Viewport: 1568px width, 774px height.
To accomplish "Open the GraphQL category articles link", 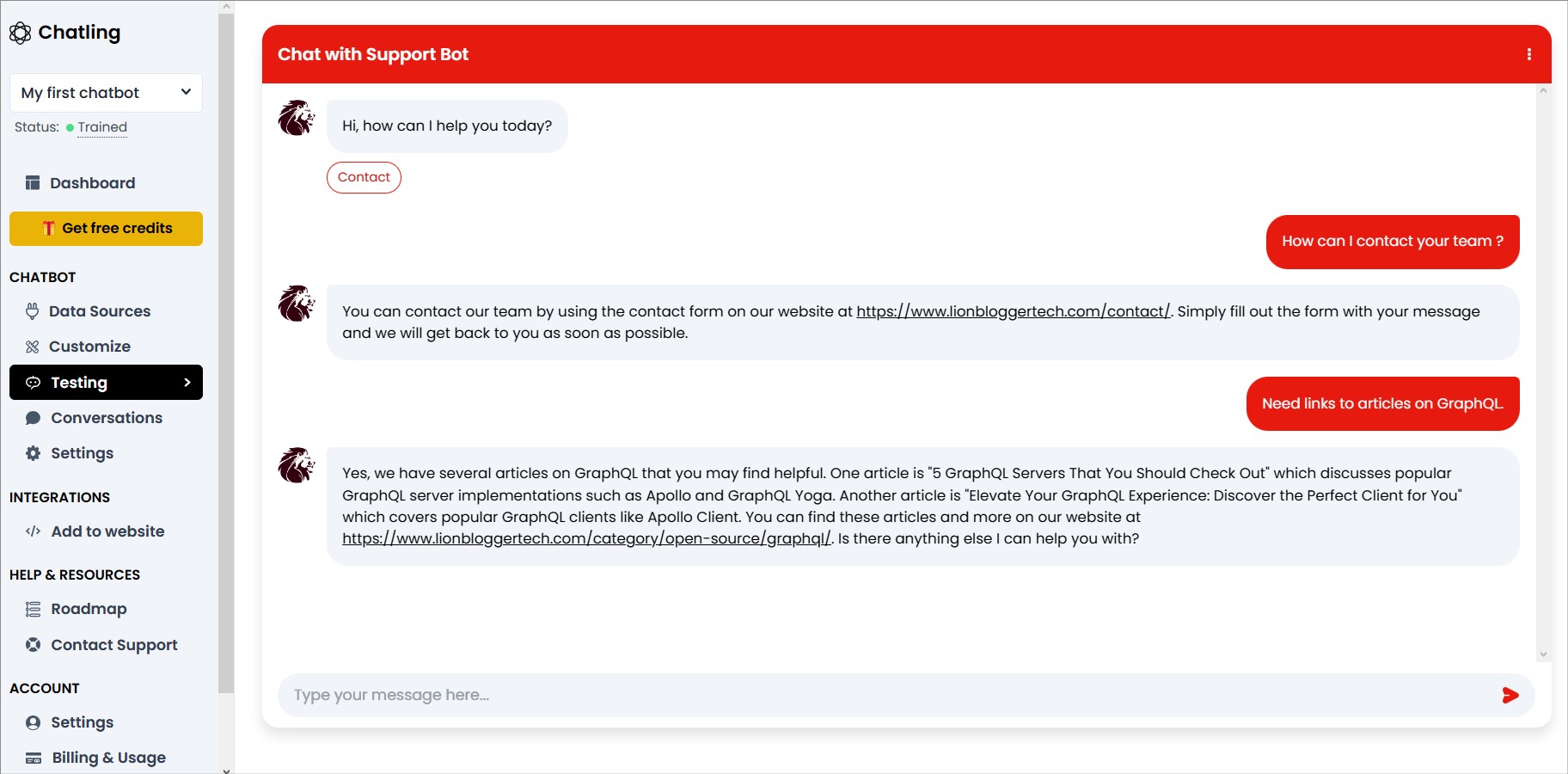I will click(586, 539).
